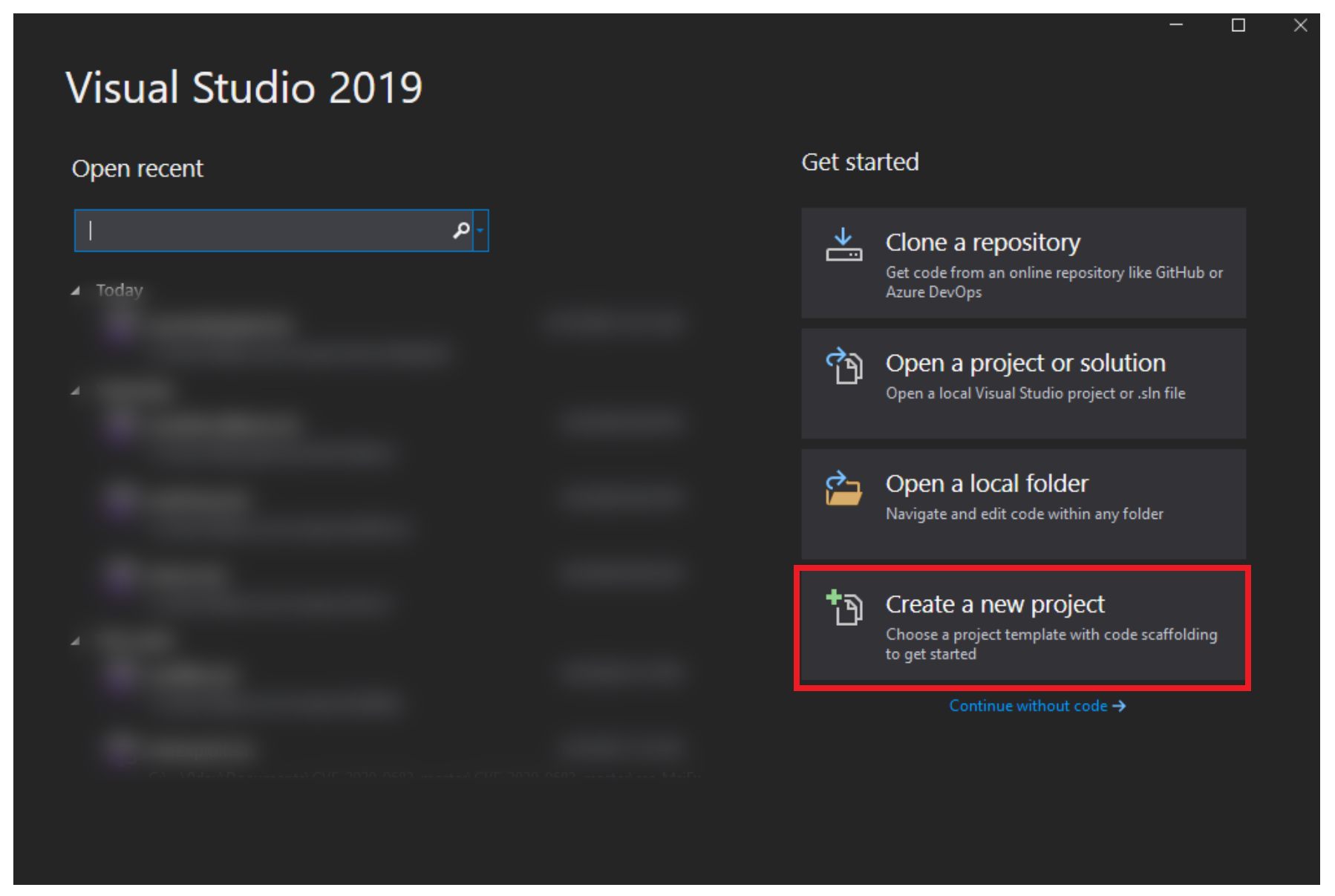This screenshot has height=896, width=1335.
Task: Collapse the second recent group below Today
Action: click(x=76, y=390)
